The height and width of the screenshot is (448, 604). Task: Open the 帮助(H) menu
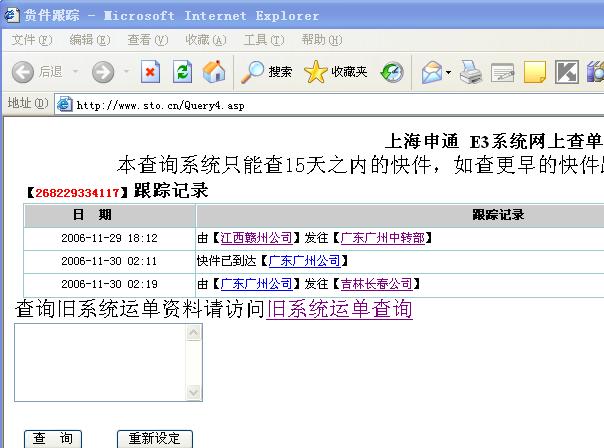(x=322, y=40)
